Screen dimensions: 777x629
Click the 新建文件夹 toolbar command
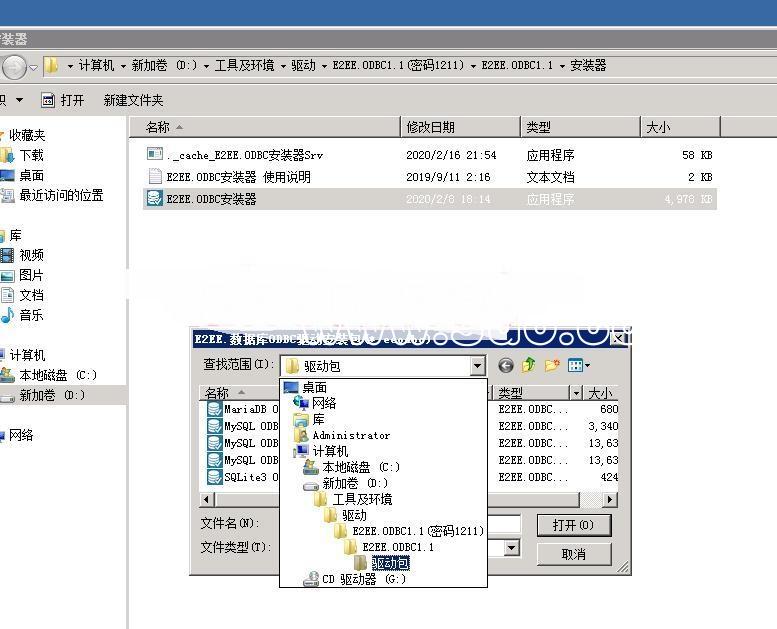133,100
